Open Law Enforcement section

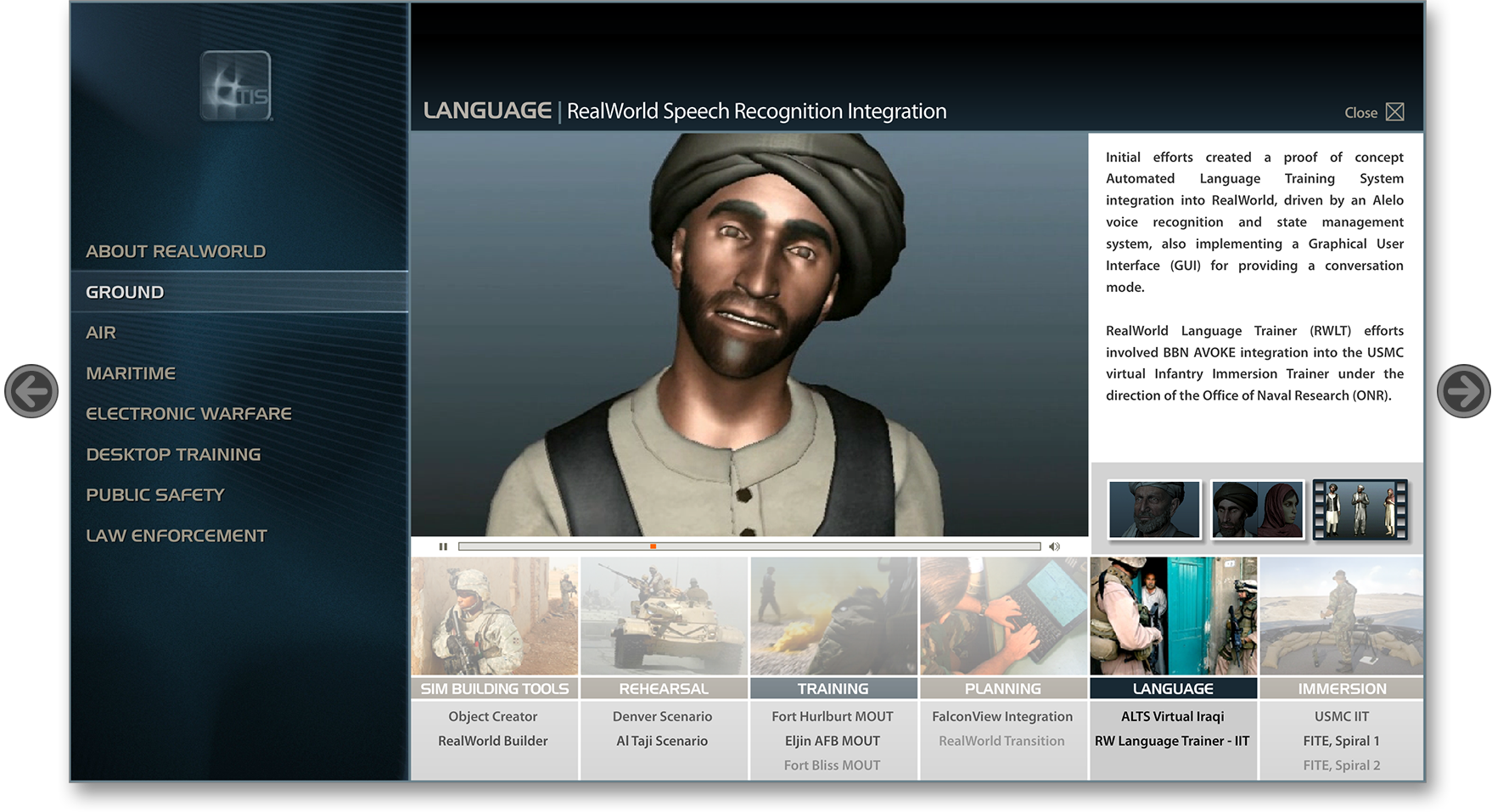tap(177, 535)
